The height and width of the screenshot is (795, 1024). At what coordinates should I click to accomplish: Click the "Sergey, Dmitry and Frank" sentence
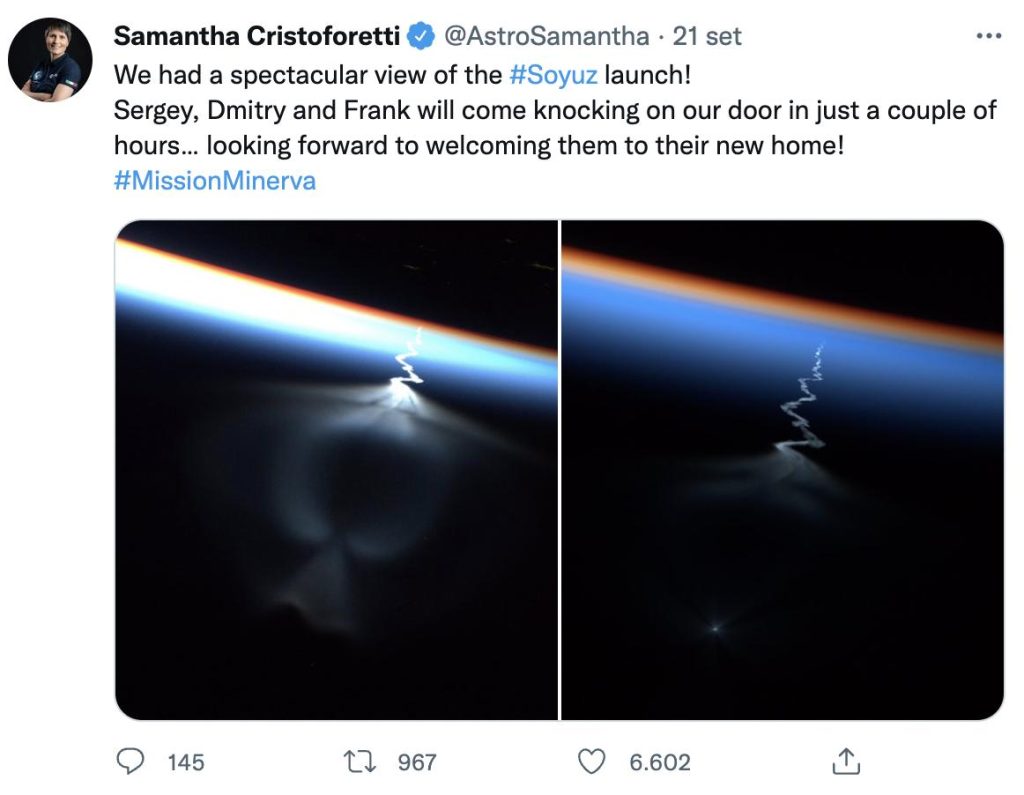click(x=400, y=110)
